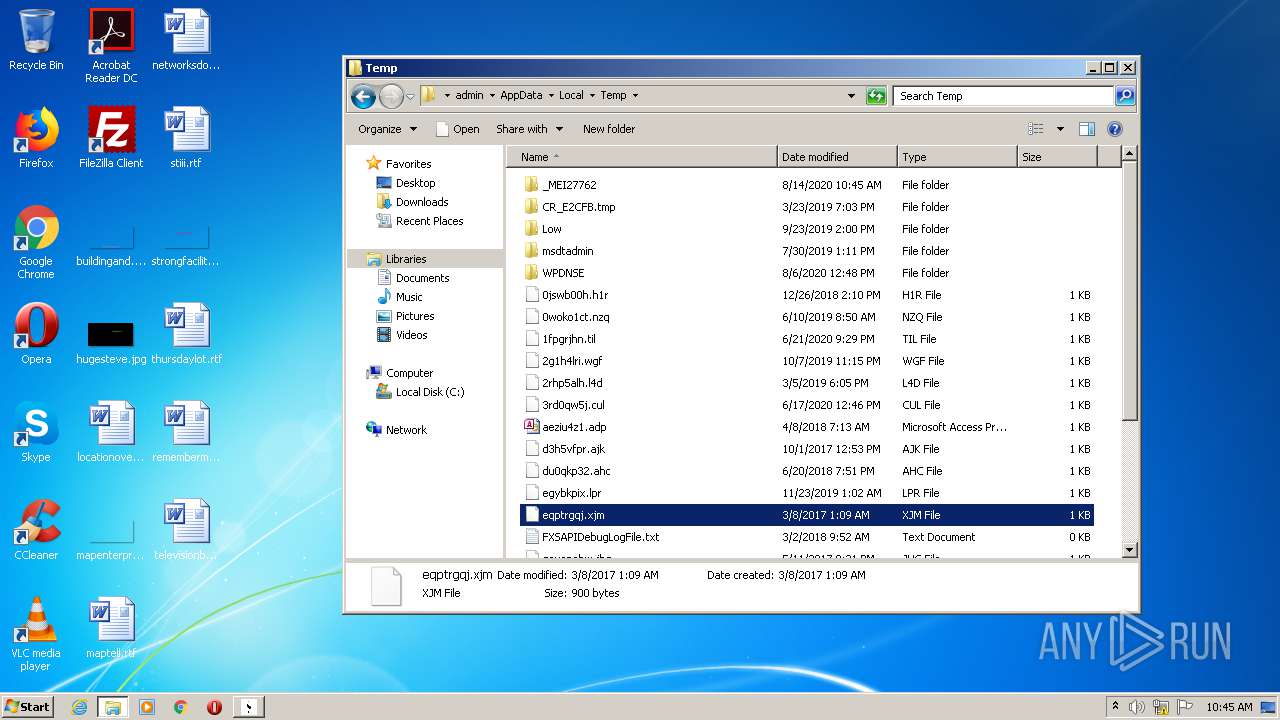This screenshot has height=720, width=1280.
Task: Click Opera icon on the taskbar
Action: [x=214, y=707]
